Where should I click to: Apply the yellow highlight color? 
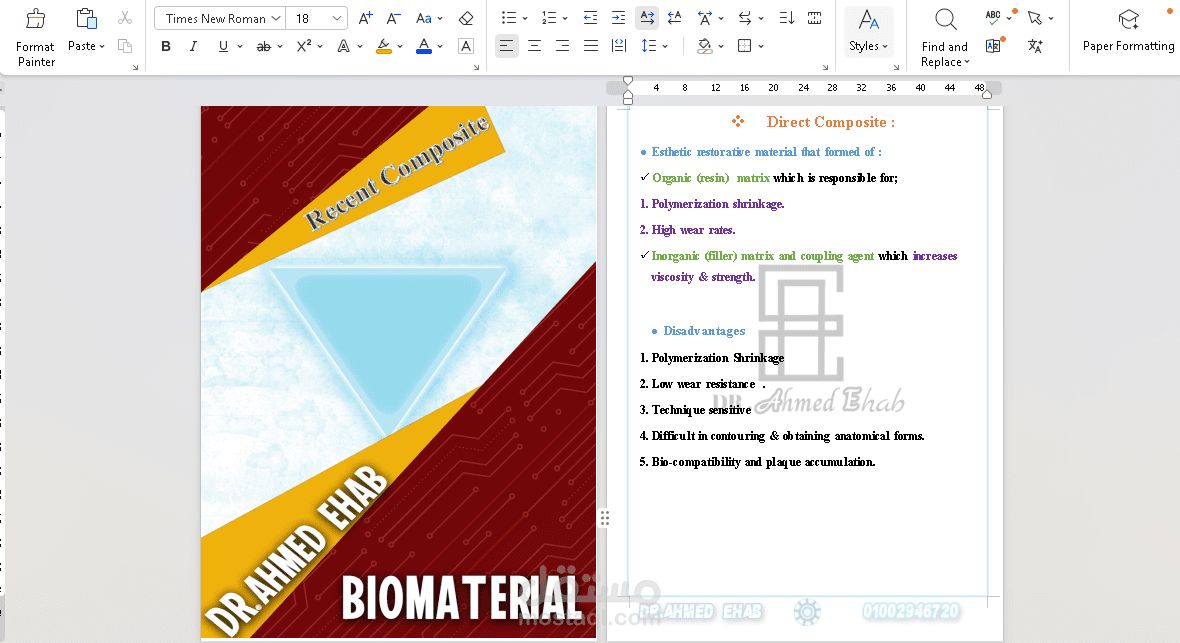[384, 46]
